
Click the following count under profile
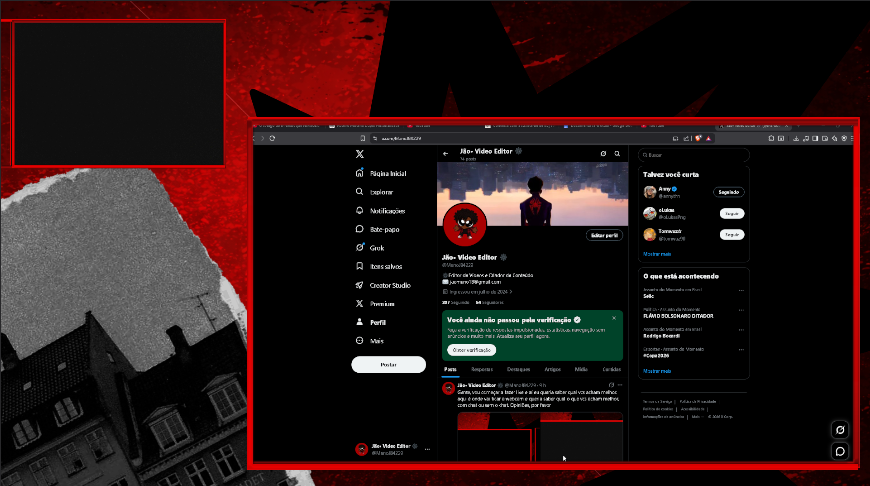[x=456, y=302]
